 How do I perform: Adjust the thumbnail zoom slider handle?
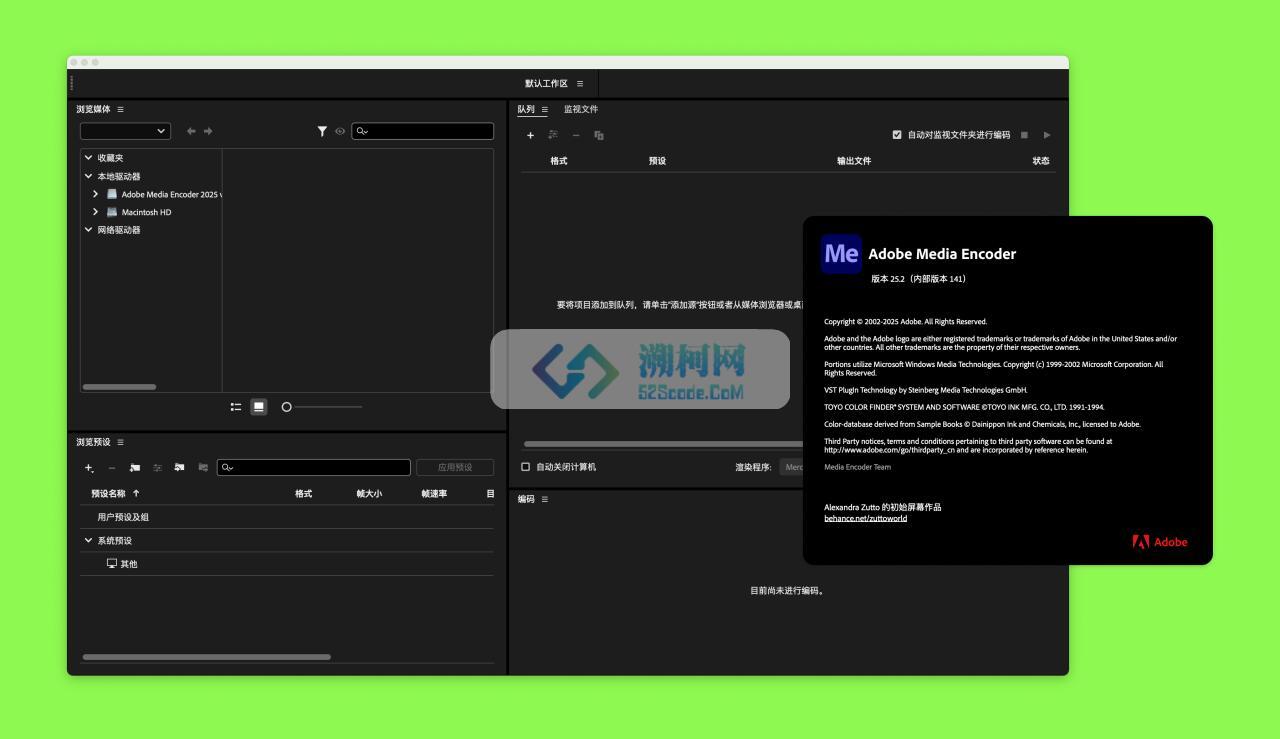286,407
